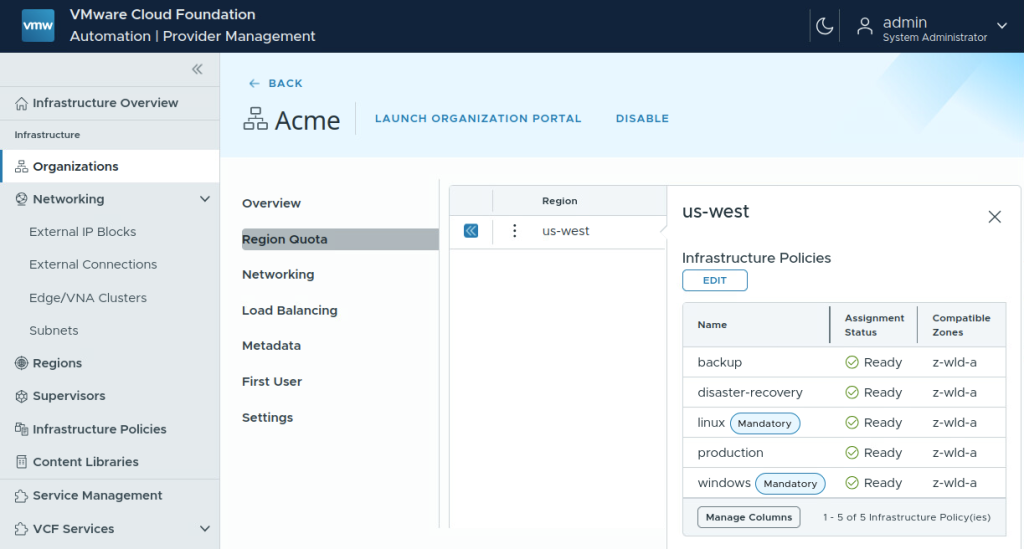Open the Settings tab

(267, 417)
